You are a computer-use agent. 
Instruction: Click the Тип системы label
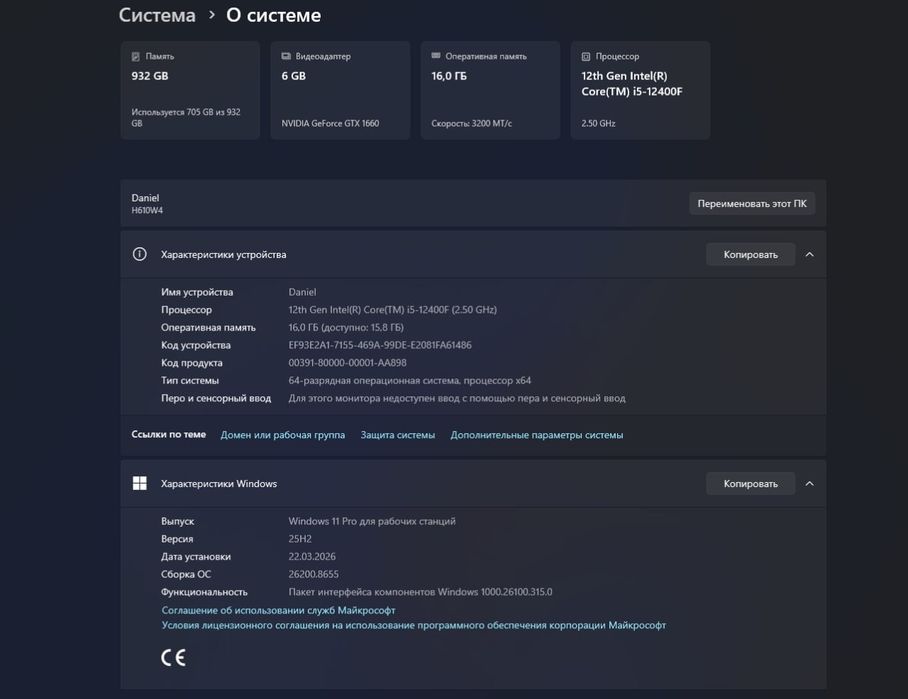click(x=190, y=380)
